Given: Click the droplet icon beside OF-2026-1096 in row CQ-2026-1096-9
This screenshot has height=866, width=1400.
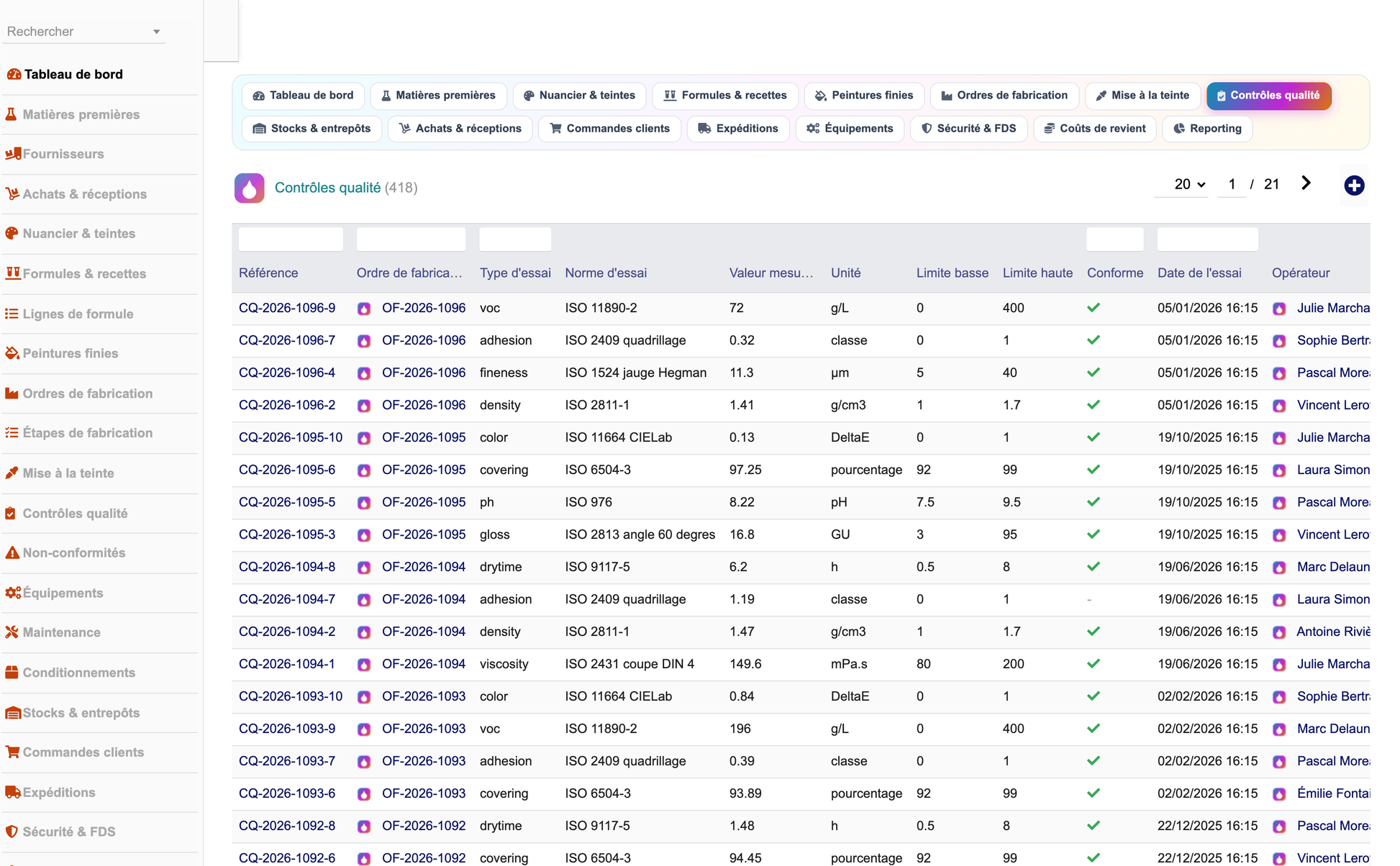Looking at the screenshot, I should pyautogui.click(x=364, y=309).
